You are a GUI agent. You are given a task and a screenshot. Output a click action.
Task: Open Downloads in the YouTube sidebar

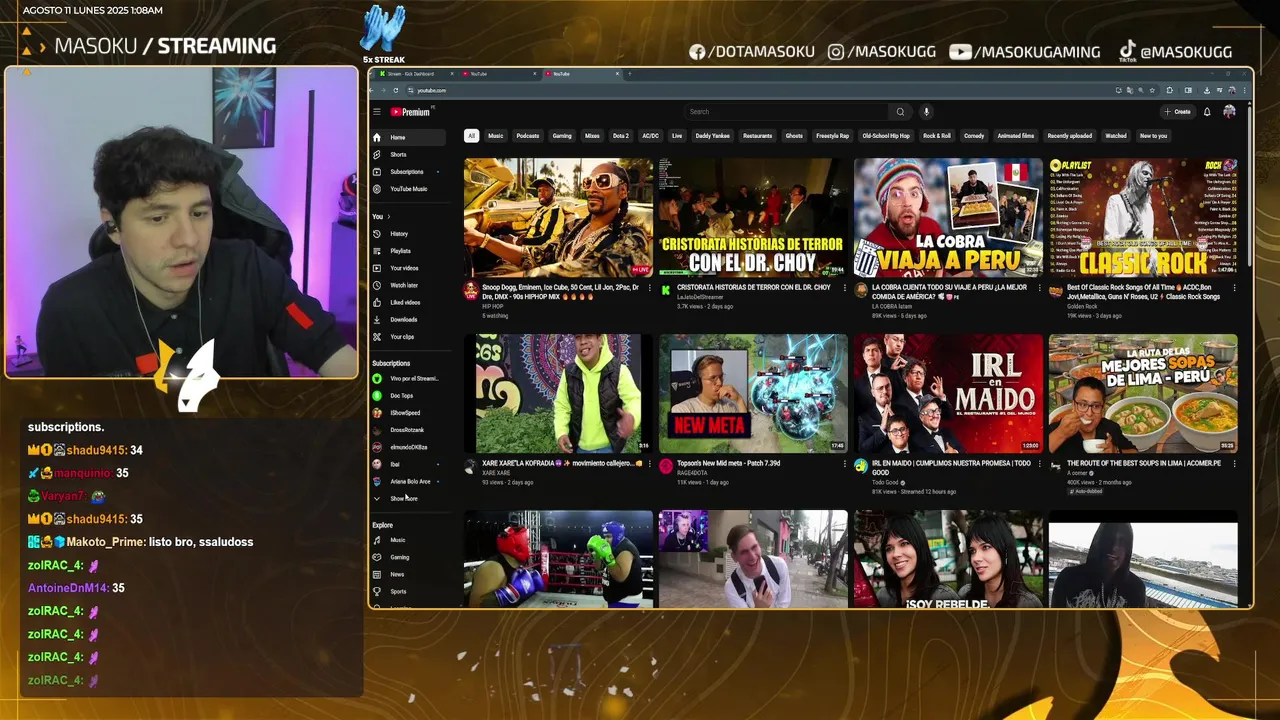pos(408,320)
